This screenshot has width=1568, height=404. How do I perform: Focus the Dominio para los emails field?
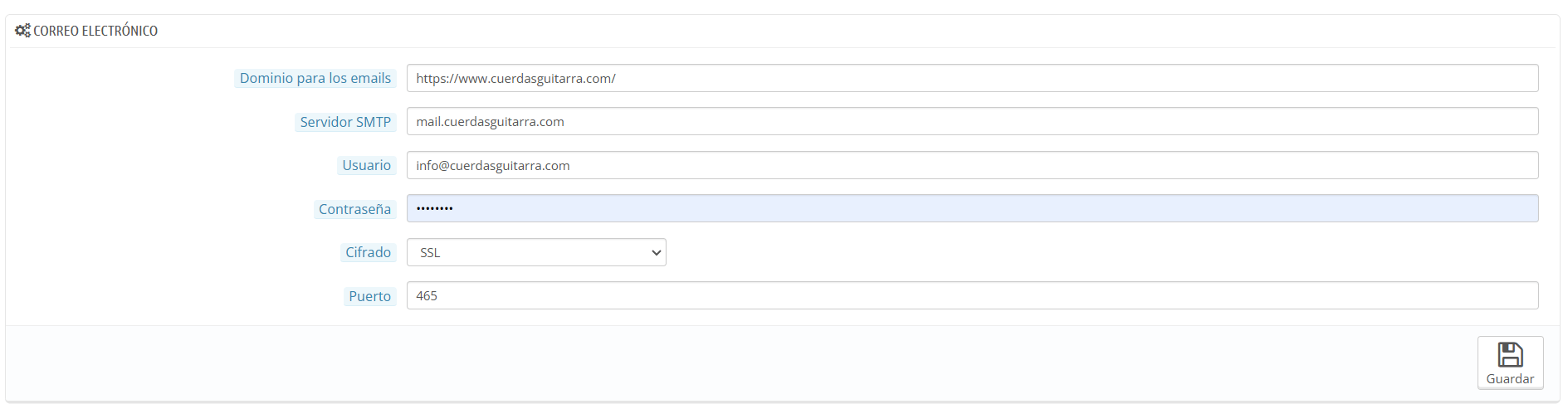(x=972, y=78)
